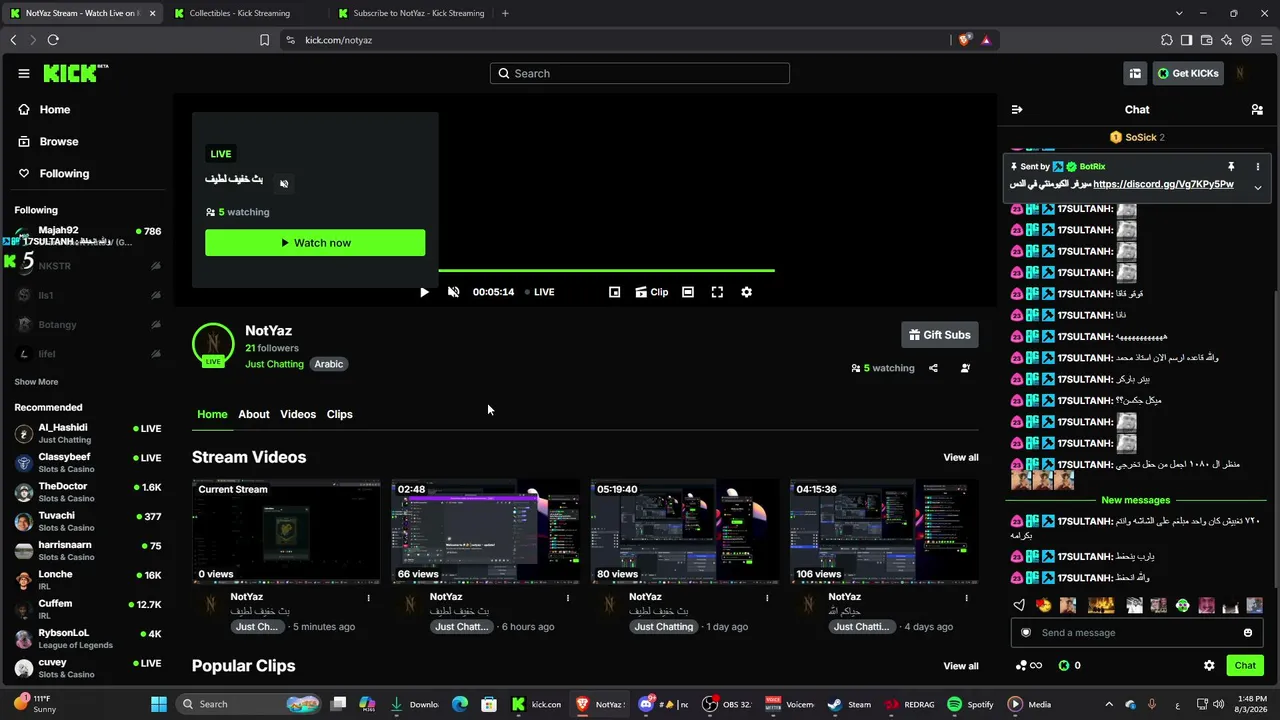Open new browser tab
The image size is (1280, 720).
(505, 13)
